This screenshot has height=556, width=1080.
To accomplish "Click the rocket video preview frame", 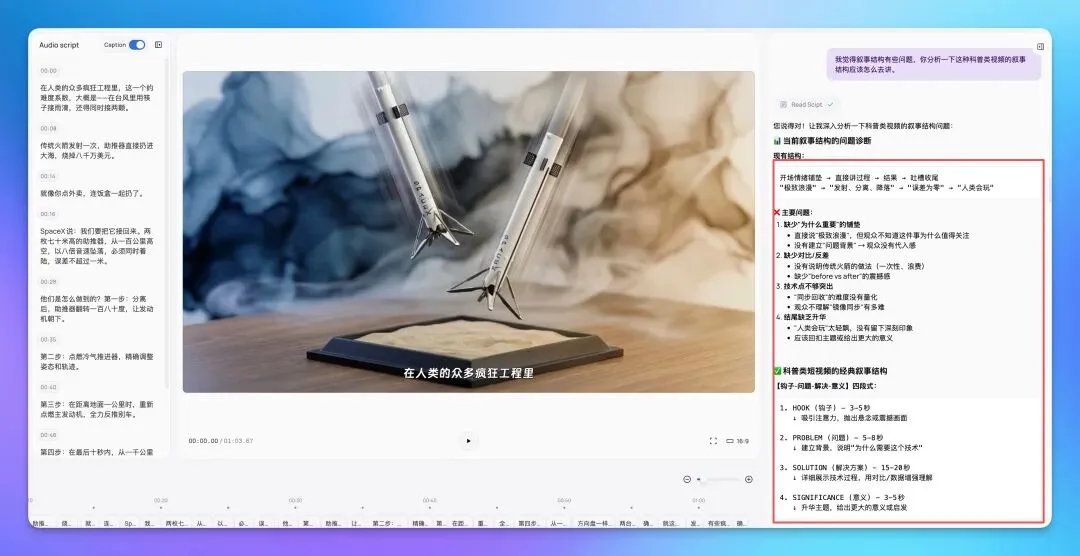I will [468, 231].
